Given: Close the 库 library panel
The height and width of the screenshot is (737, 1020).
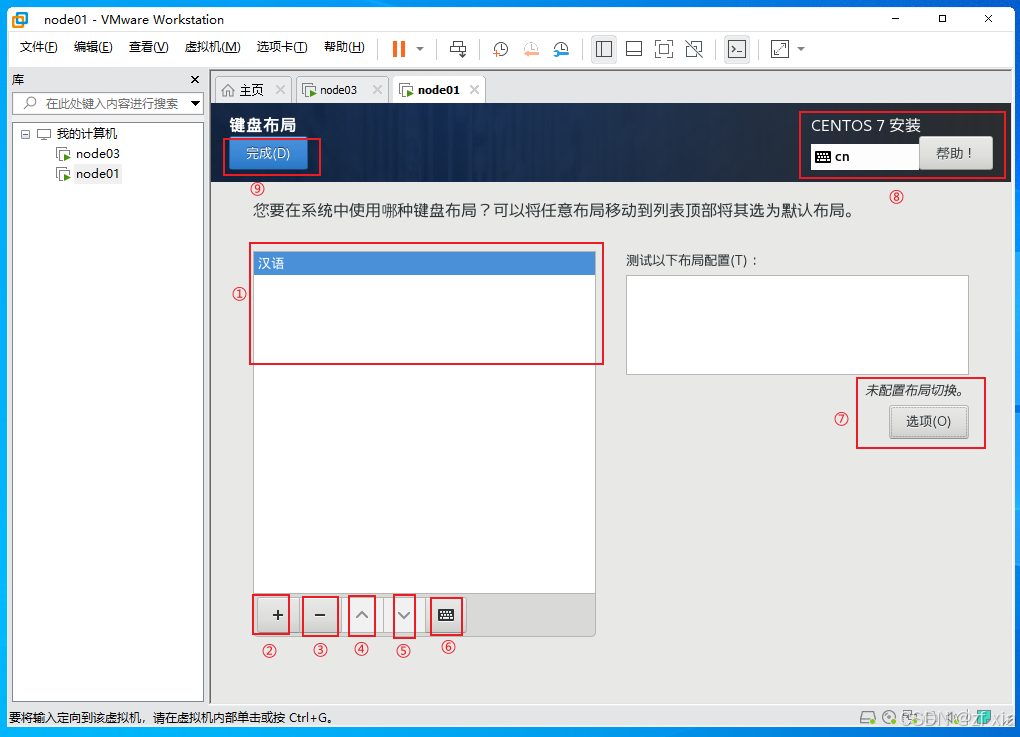Looking at the screenshot, I should [195, 79].
